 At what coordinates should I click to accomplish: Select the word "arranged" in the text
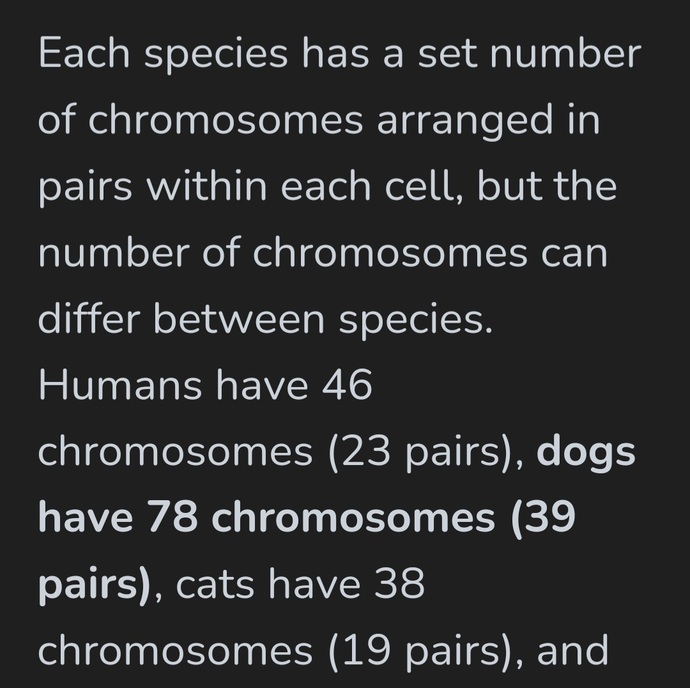coord(465,120)
